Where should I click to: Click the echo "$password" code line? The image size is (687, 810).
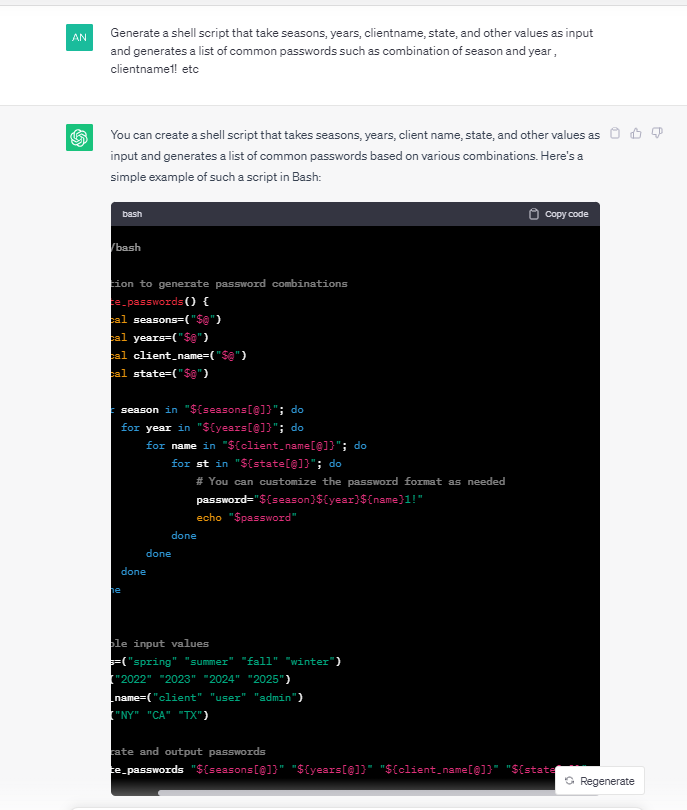247,517
